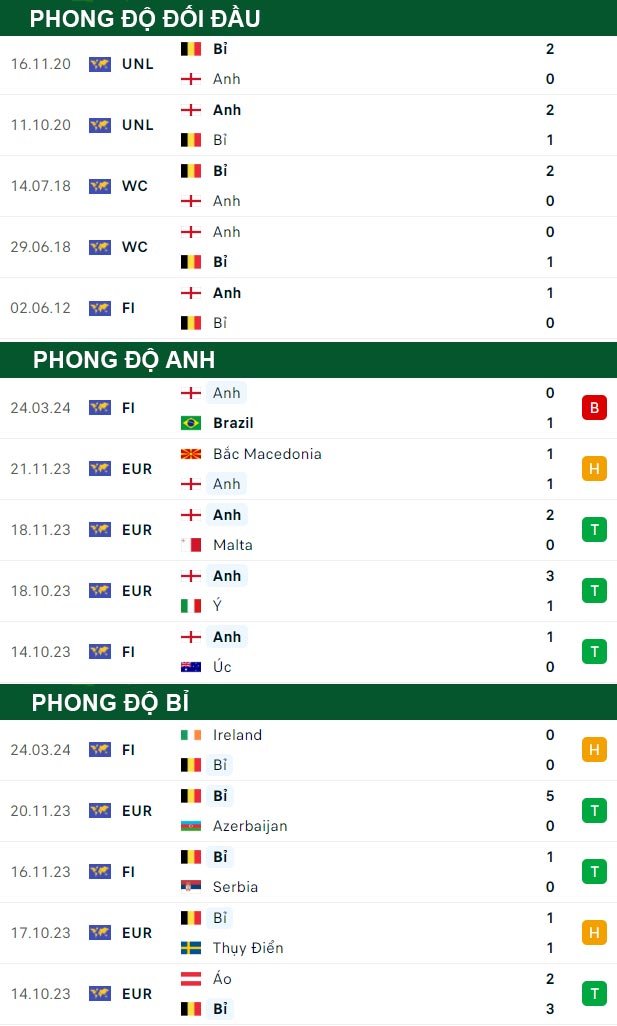Click the Australia flag next to Úc
Screen dimensions: 617x1026
191,667
